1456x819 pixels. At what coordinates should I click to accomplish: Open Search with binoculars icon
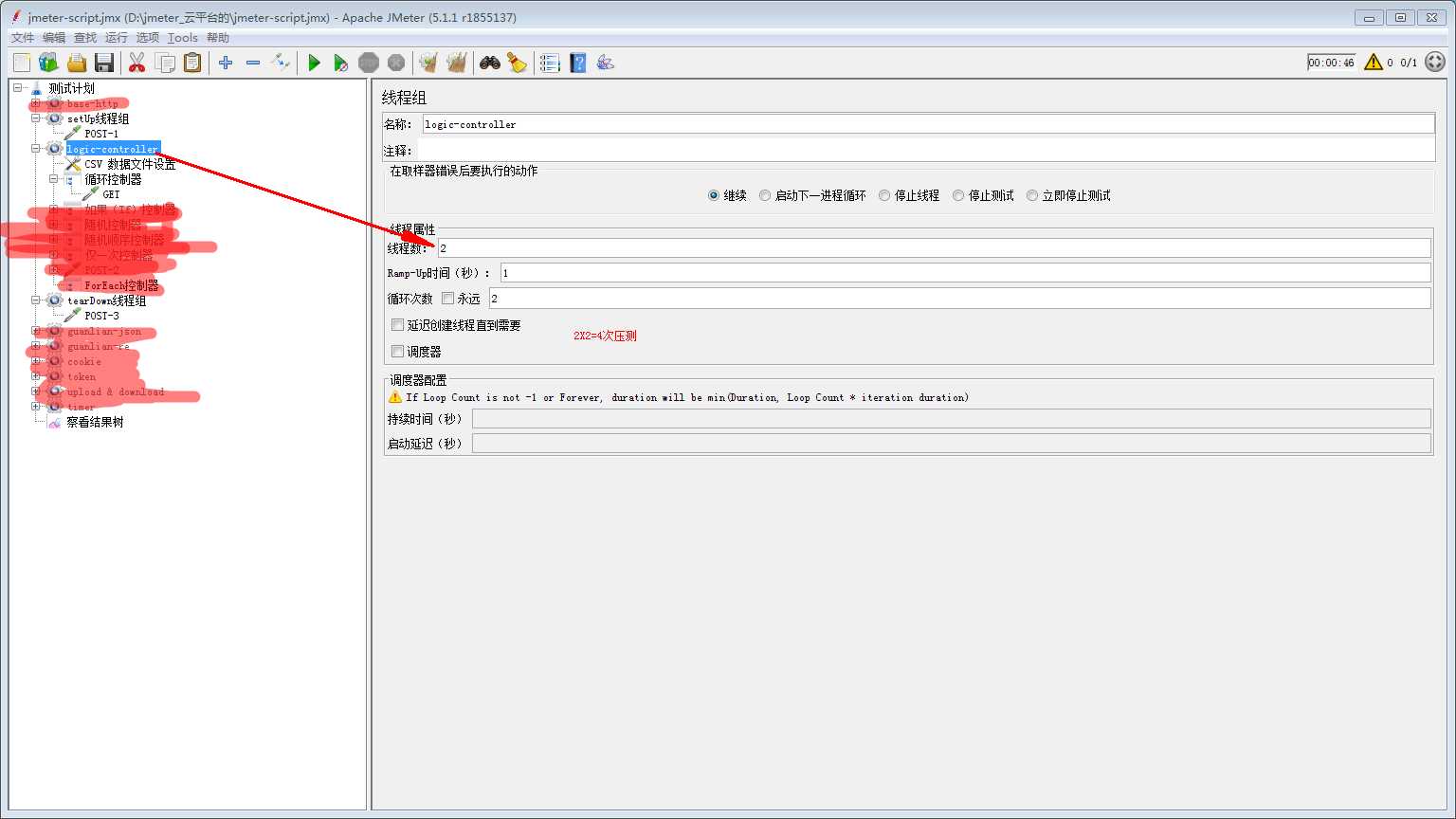tap(489, 63)
